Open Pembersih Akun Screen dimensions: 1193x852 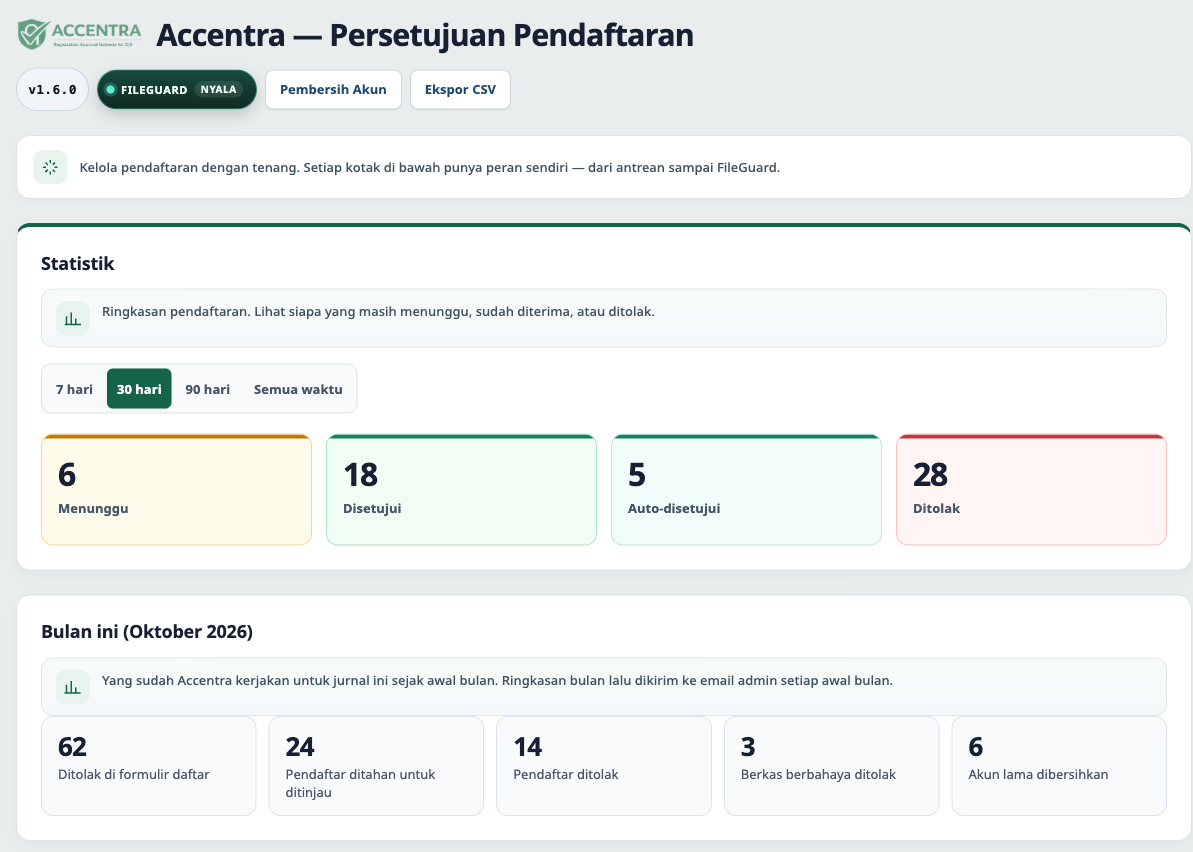click(333, 90)
